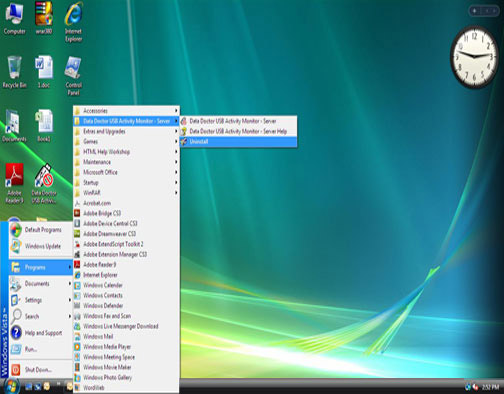Highlight Data Doctor USB Activity Monitor folder entry
The image size is (504, 394).
click(x=126, y=121)
